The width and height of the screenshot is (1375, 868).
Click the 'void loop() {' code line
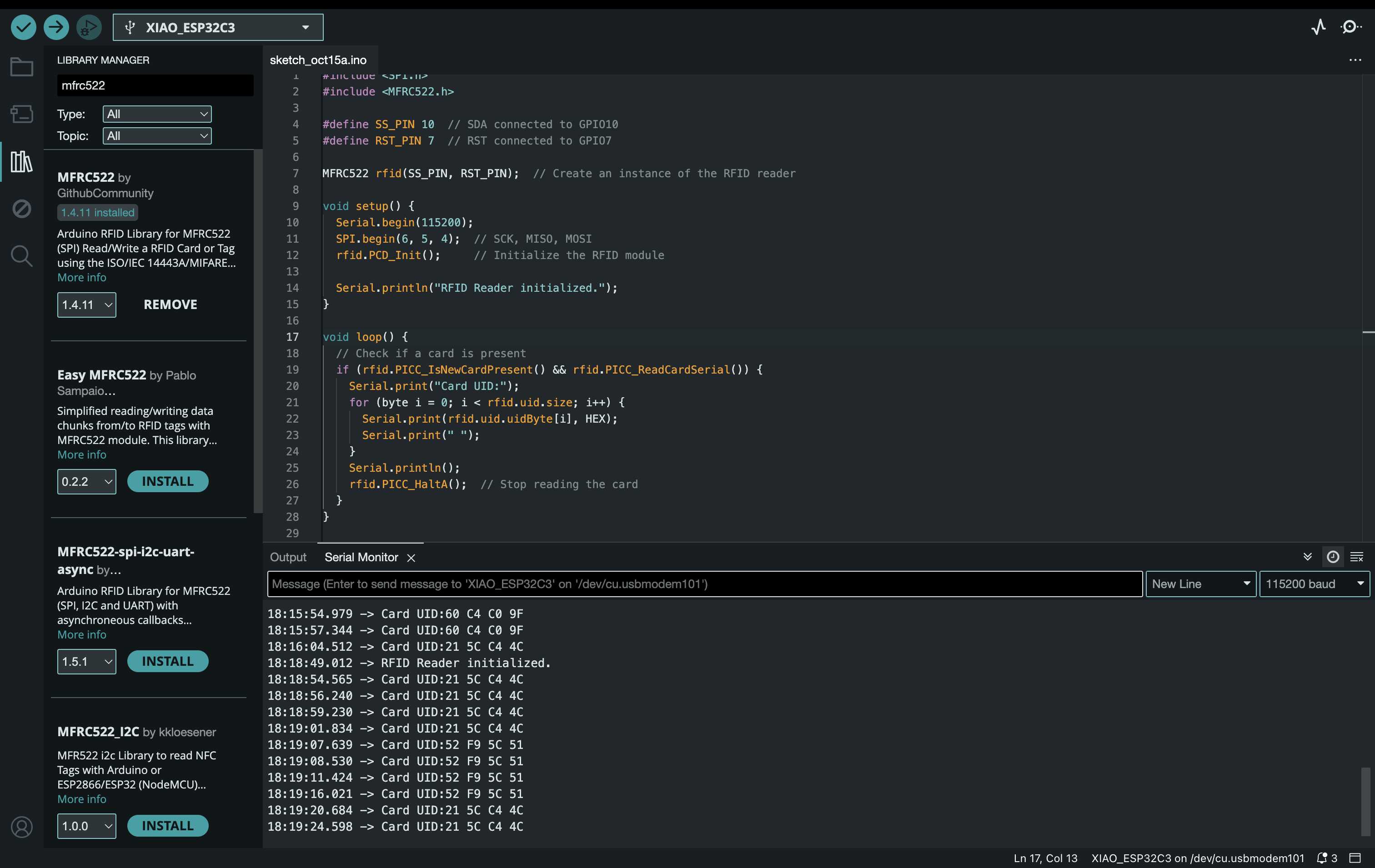click(366, 337)
